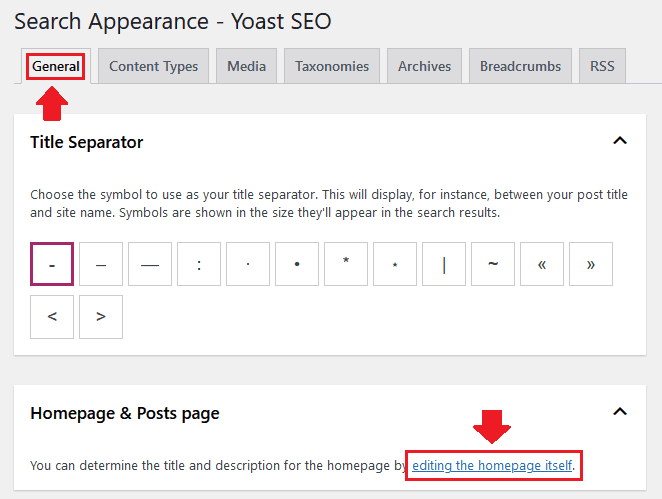Collapse the Title Separator section
The image size is (662, 499).
coord(620,141)
